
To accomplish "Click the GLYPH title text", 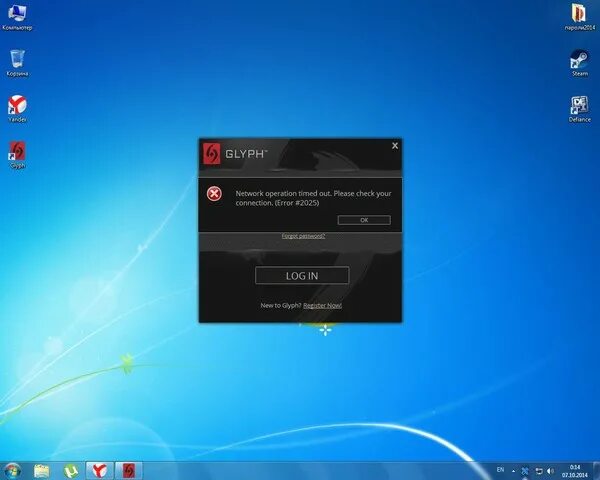I will tap(246, 154).
